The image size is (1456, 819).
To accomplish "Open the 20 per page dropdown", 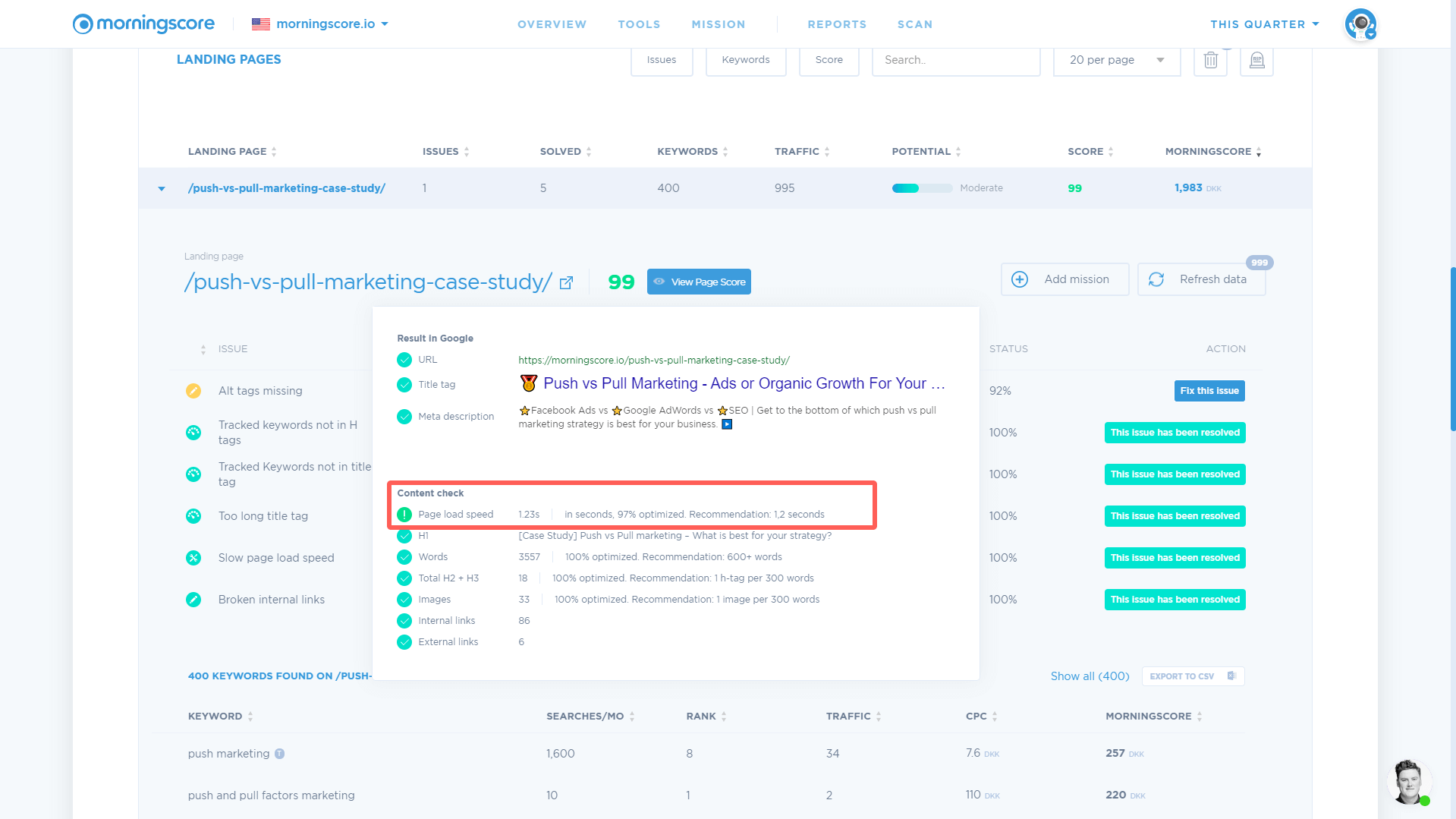I will [1116, 60].
